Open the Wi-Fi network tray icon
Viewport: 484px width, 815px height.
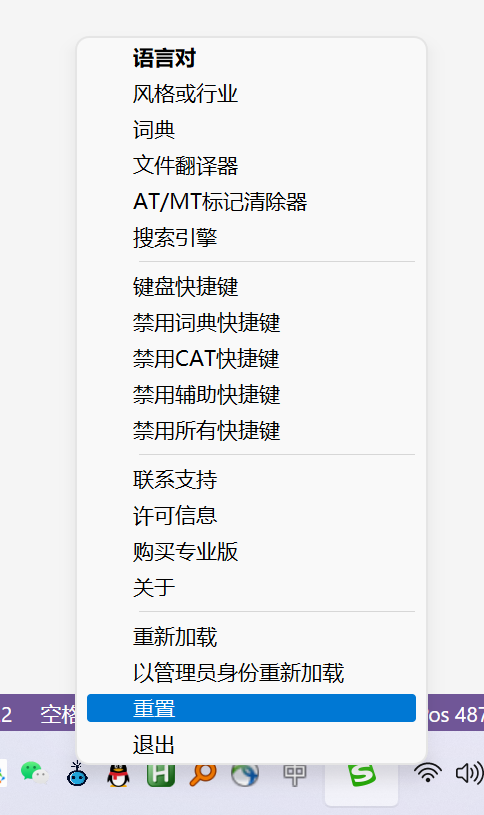(427, 773)
